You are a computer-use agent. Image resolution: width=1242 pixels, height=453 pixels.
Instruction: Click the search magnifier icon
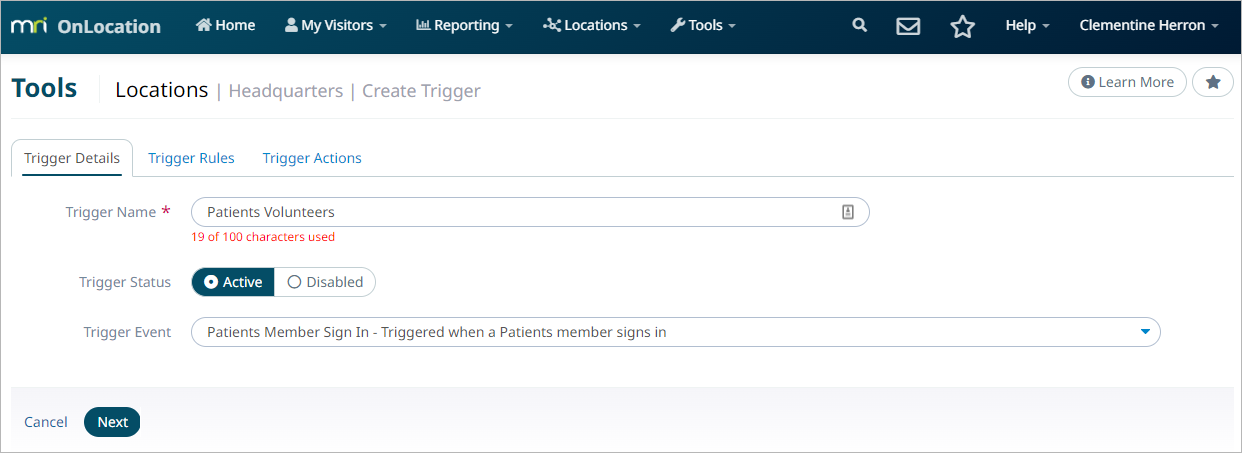859,26
